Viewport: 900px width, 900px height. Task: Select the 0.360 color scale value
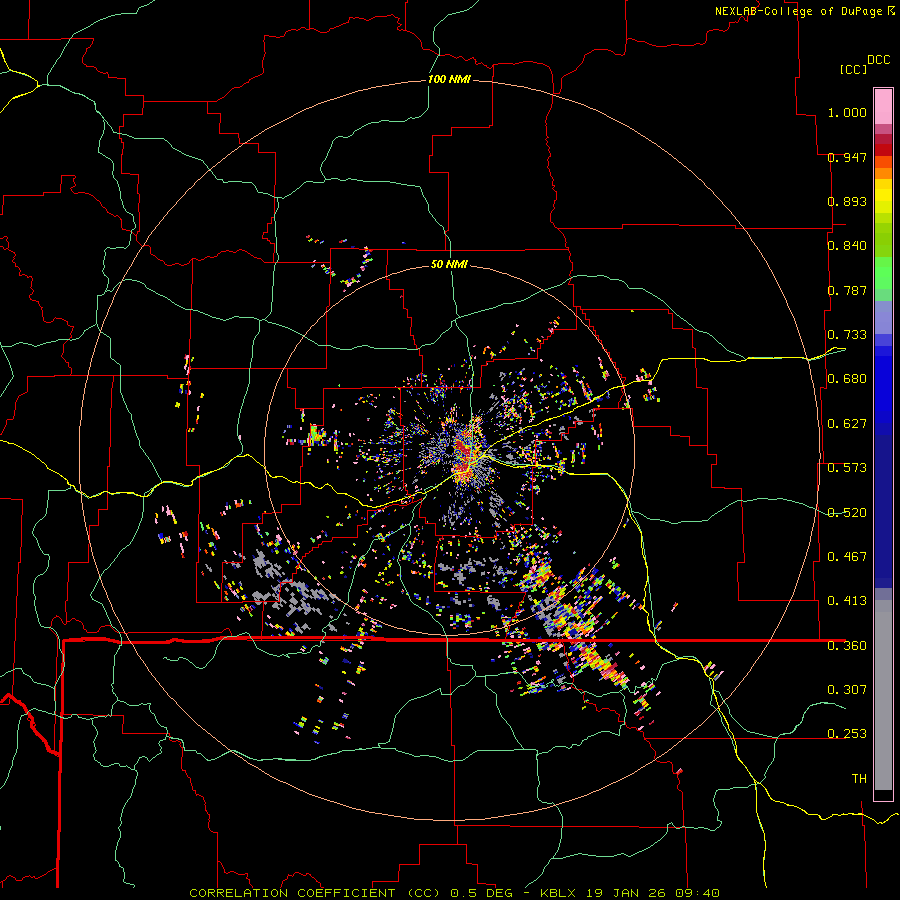click(x=847, y=646)
